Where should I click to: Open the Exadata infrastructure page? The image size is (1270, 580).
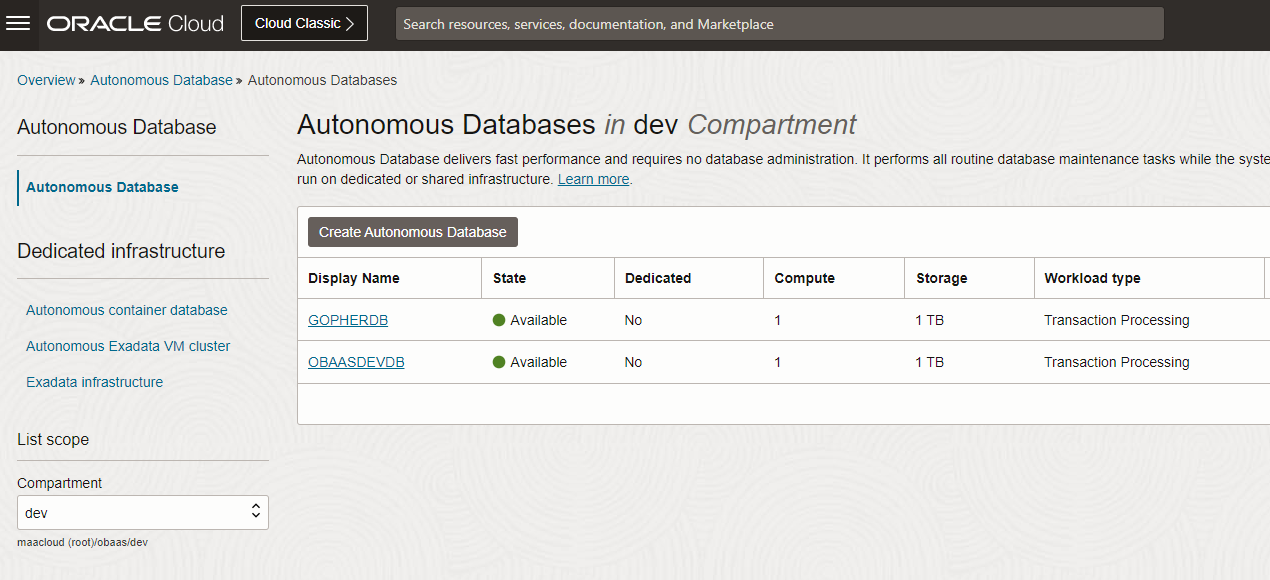(94, 381)
